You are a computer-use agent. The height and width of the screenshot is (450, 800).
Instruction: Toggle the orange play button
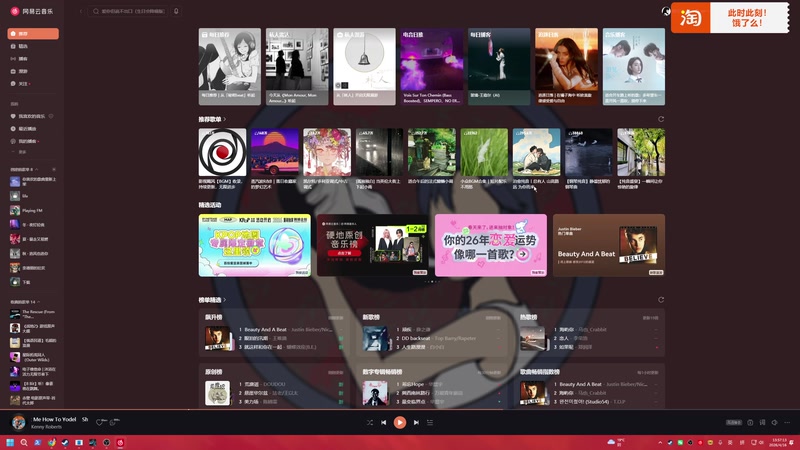(400, 422)
